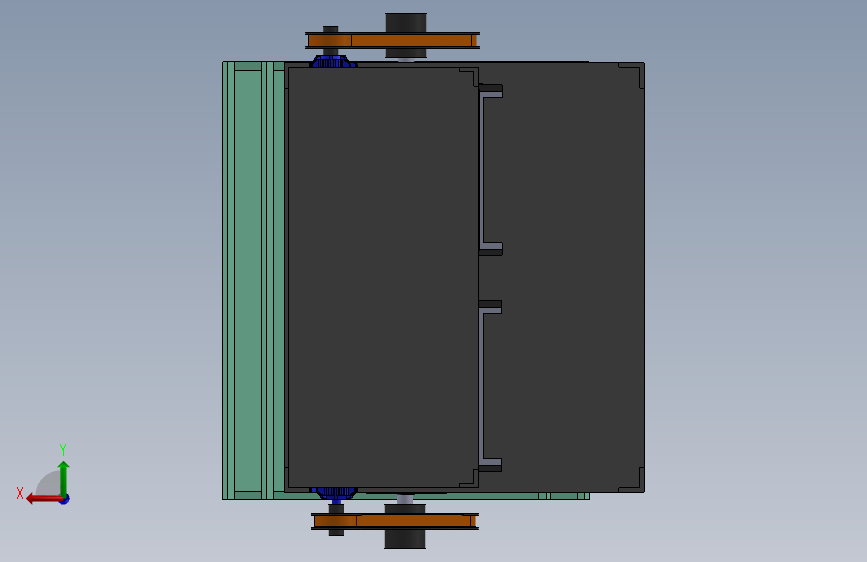Select the green frame panel on the left
Image resolution: width=867 pixels, height=562 pixels.
248,280
